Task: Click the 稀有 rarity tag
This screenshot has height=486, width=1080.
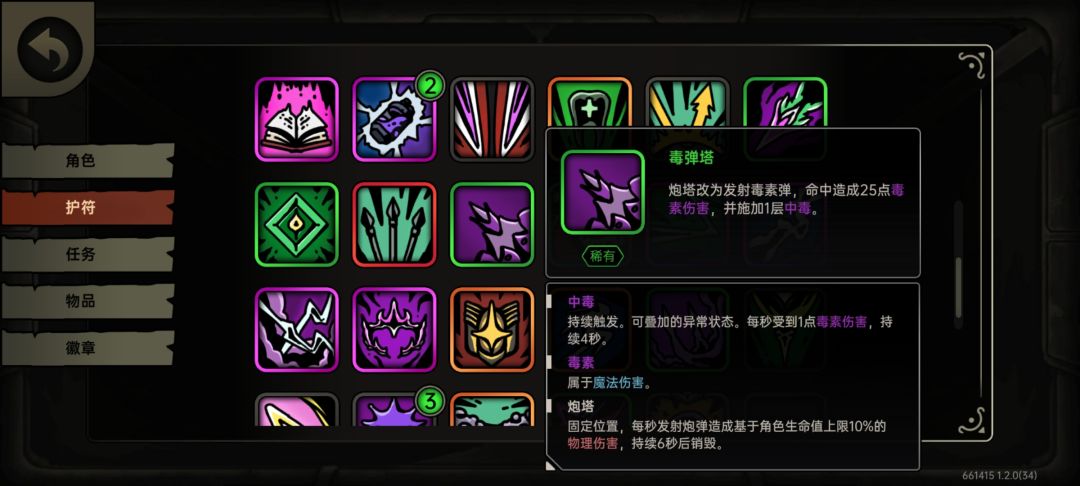Action: (603, 256)
